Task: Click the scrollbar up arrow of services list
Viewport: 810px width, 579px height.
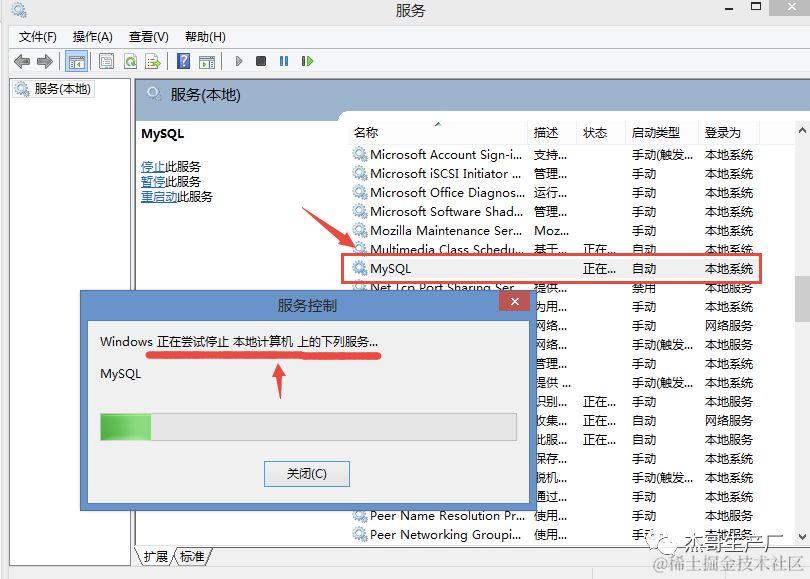Action: click(x=802, y=130)
